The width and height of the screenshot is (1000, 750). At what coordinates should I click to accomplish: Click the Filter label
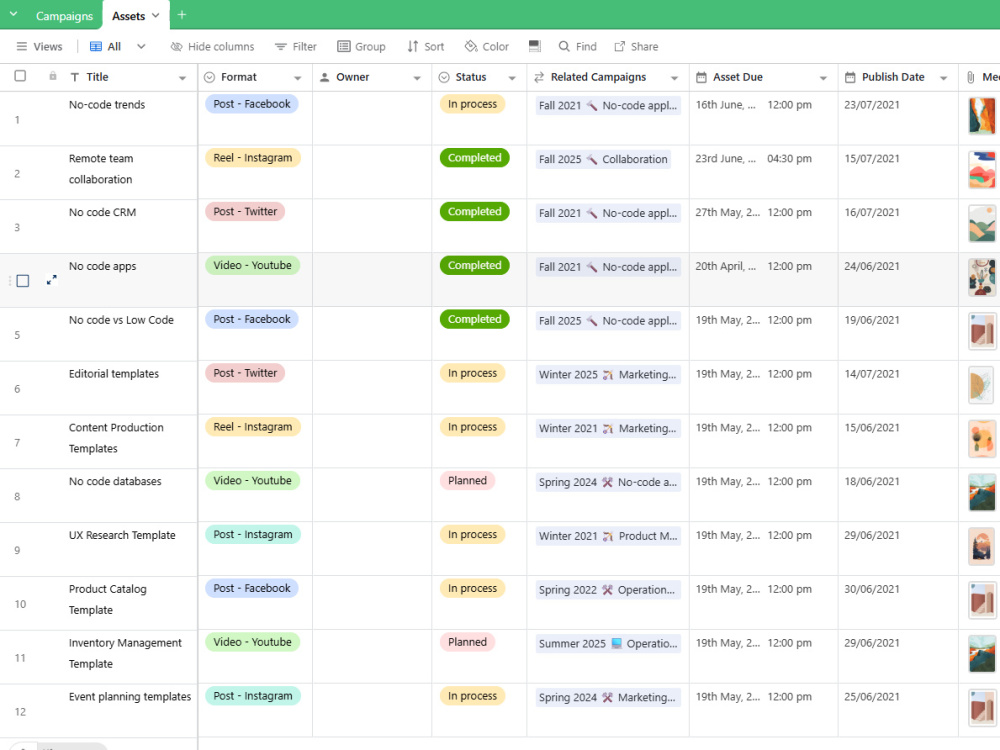(x=304, y=47)
